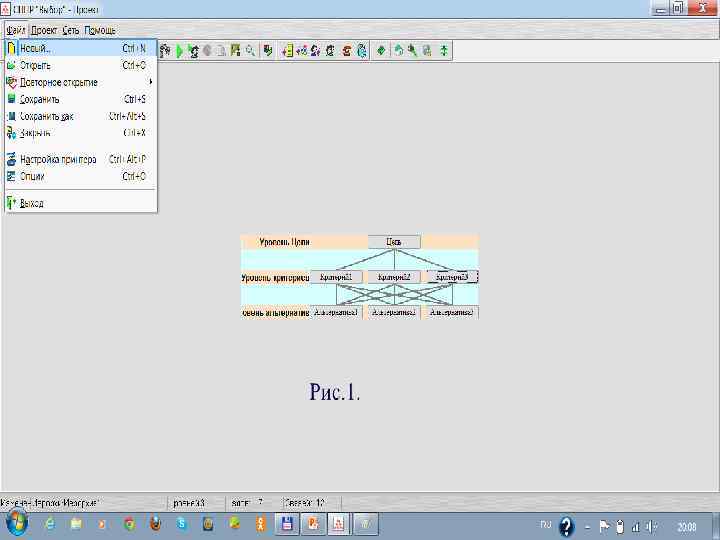The width and height of the screenshot is (720, 540).
Task: Click the help question mark tray icon
Action: point(566,526)
